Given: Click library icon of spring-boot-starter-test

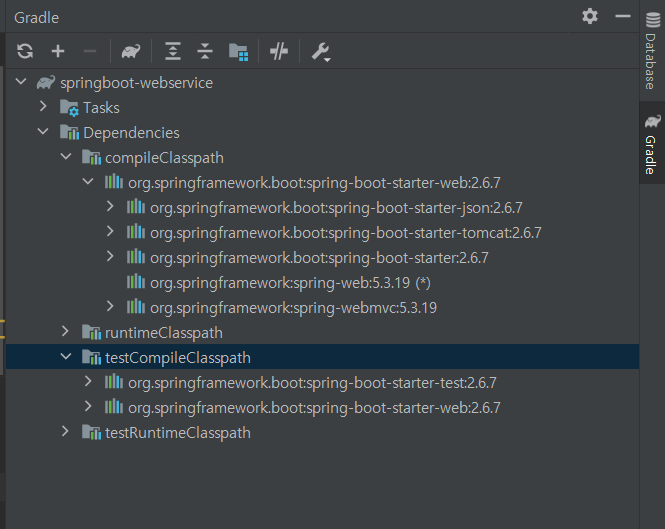Looking at the screenshot, I should [114, 382].
